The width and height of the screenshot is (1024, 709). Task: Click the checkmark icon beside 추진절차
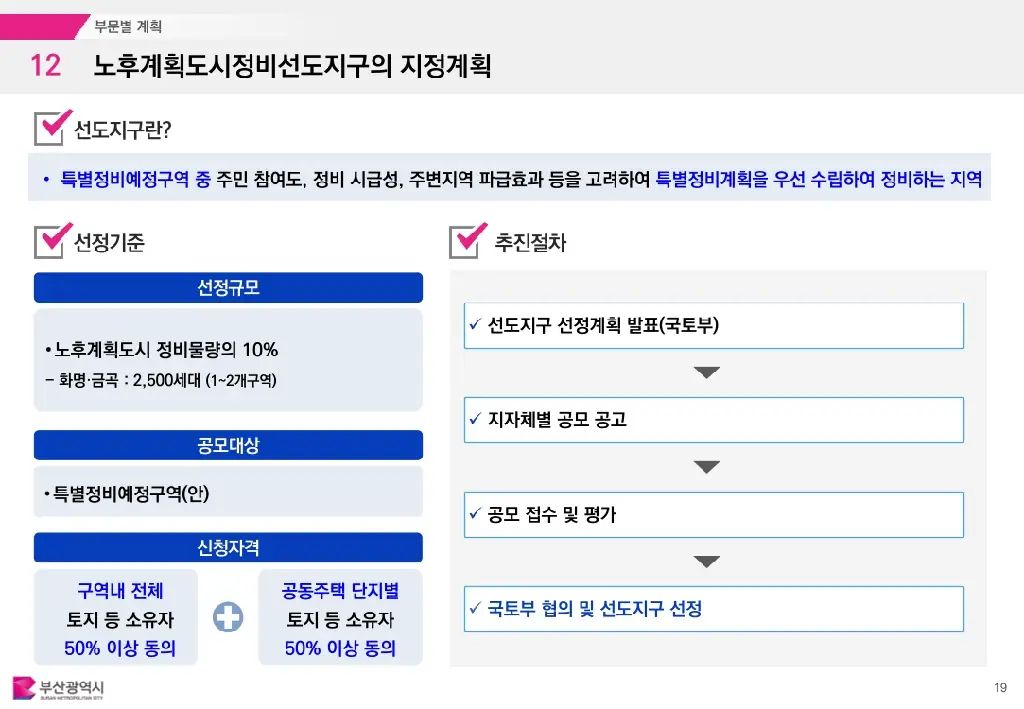pos(470,240)
